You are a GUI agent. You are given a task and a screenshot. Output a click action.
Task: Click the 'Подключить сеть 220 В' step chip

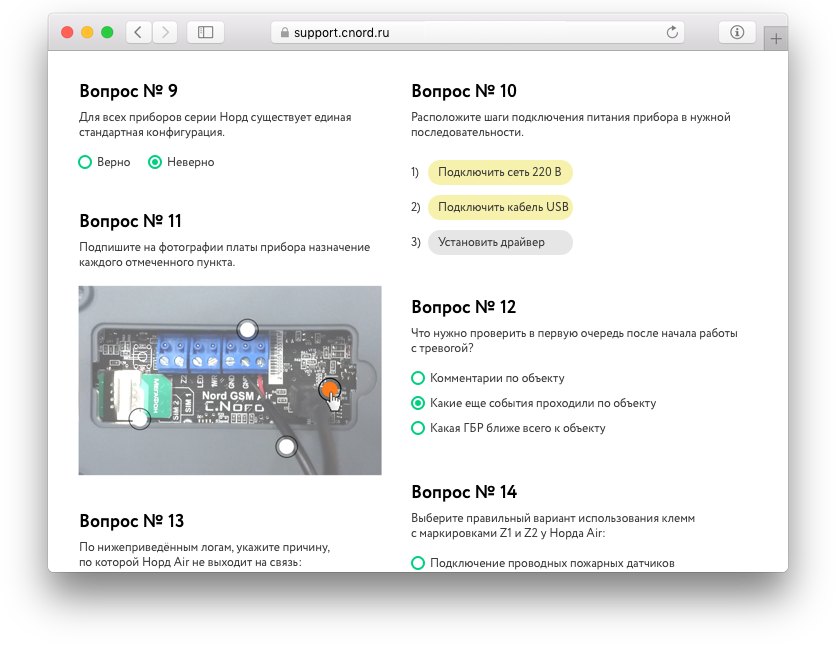tap(500, 172)
